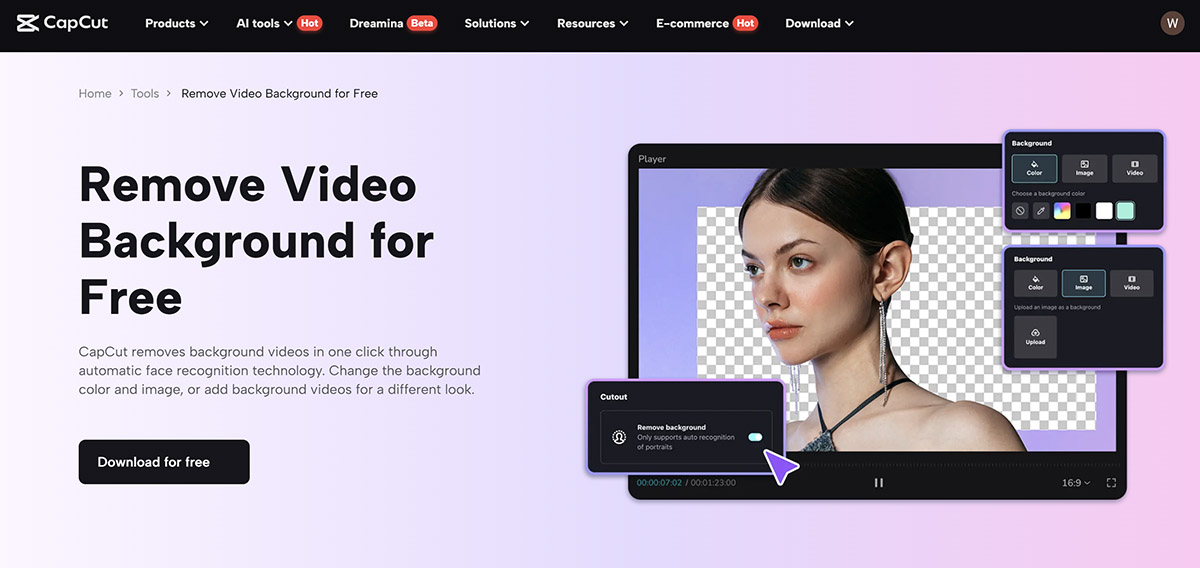Select the eyedropper color picker icon
Screen dimensions: 1200x568
pyautogui.click(x=1041, y=211)
